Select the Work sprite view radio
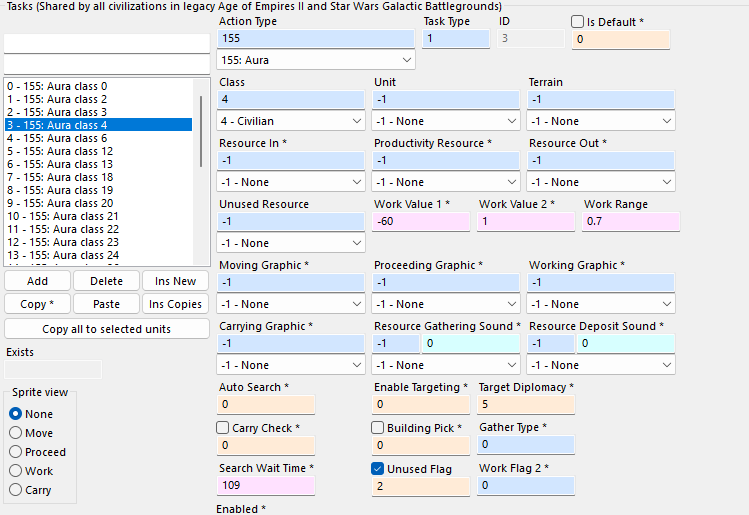 [15, 471]
